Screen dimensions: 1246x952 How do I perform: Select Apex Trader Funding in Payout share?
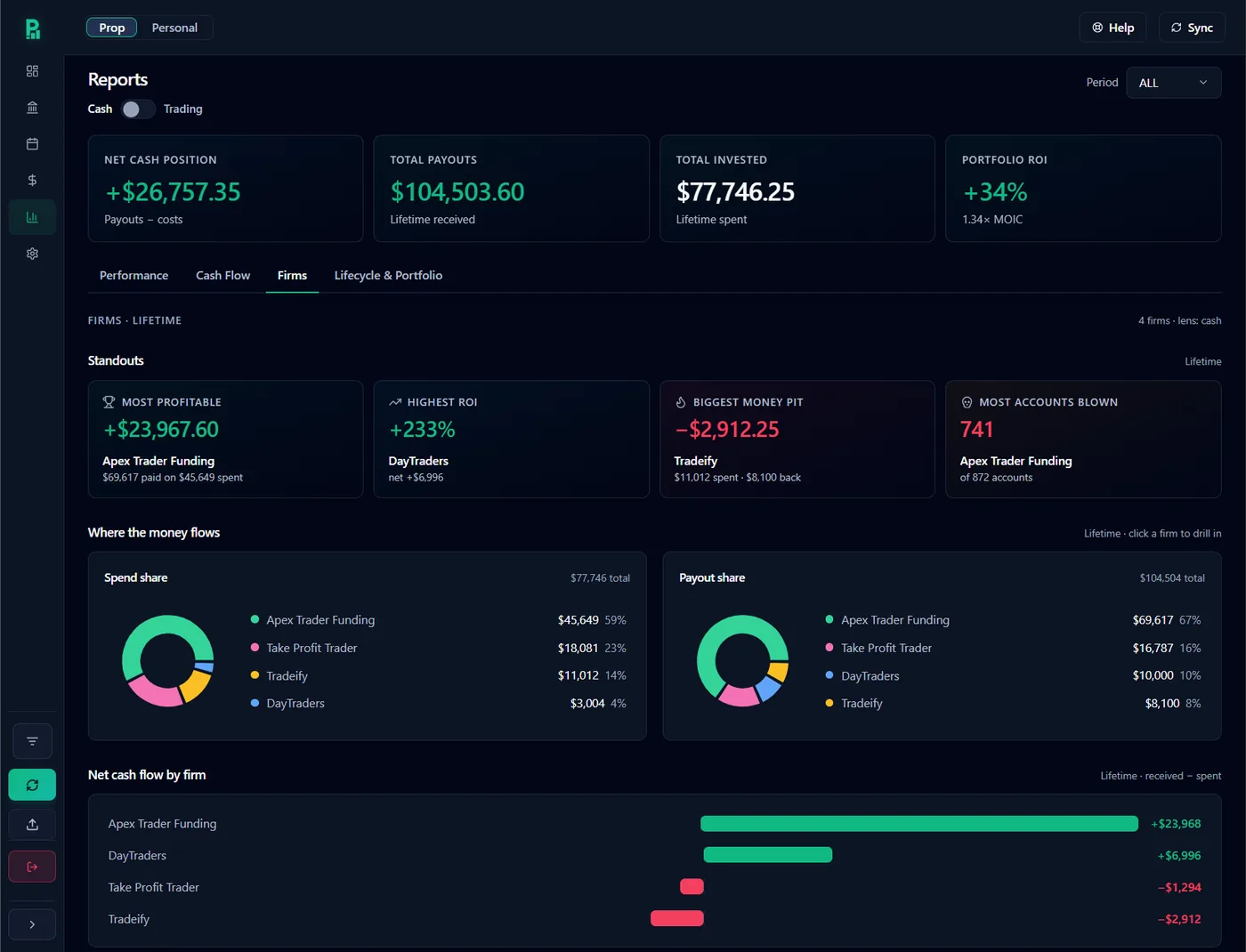tap(1014, 620)
